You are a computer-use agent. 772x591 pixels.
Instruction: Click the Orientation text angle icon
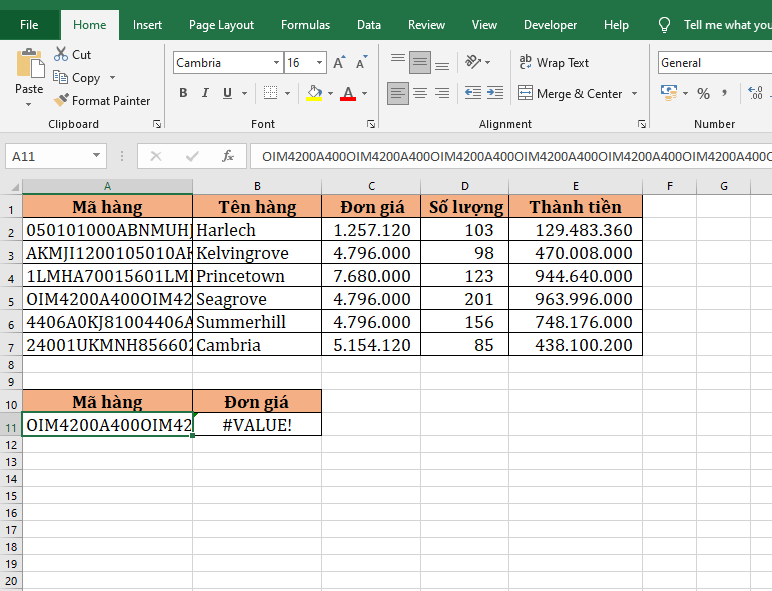473,62
